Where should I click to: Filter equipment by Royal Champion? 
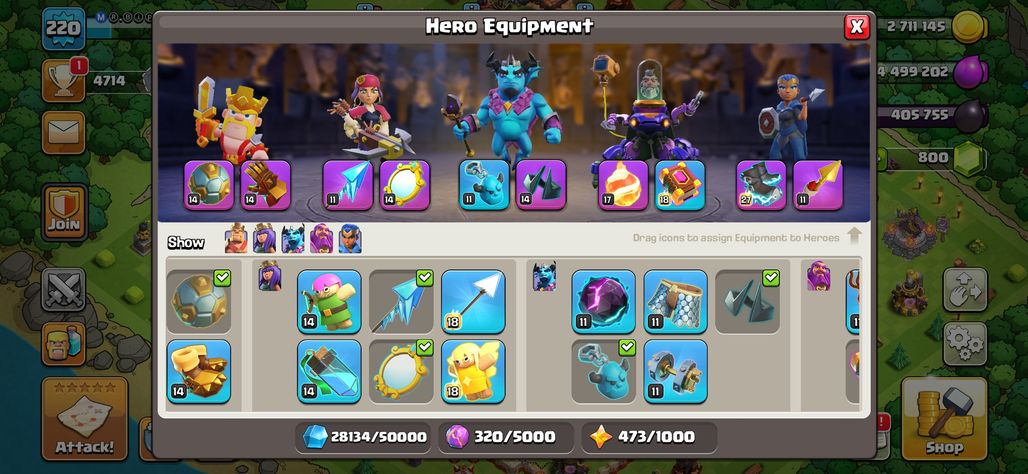point(350,239)
